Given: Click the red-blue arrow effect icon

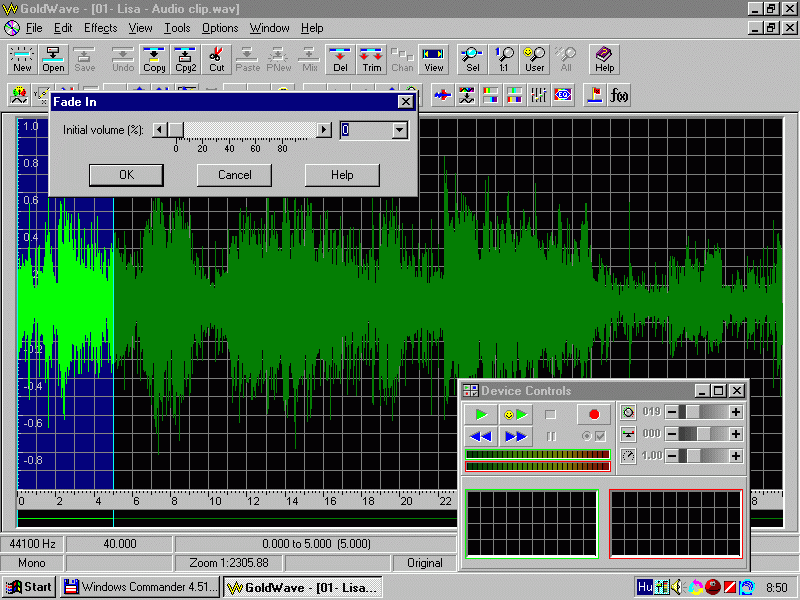Looking at the screenshot, I should pyautogui.click(x=443, y=95).
